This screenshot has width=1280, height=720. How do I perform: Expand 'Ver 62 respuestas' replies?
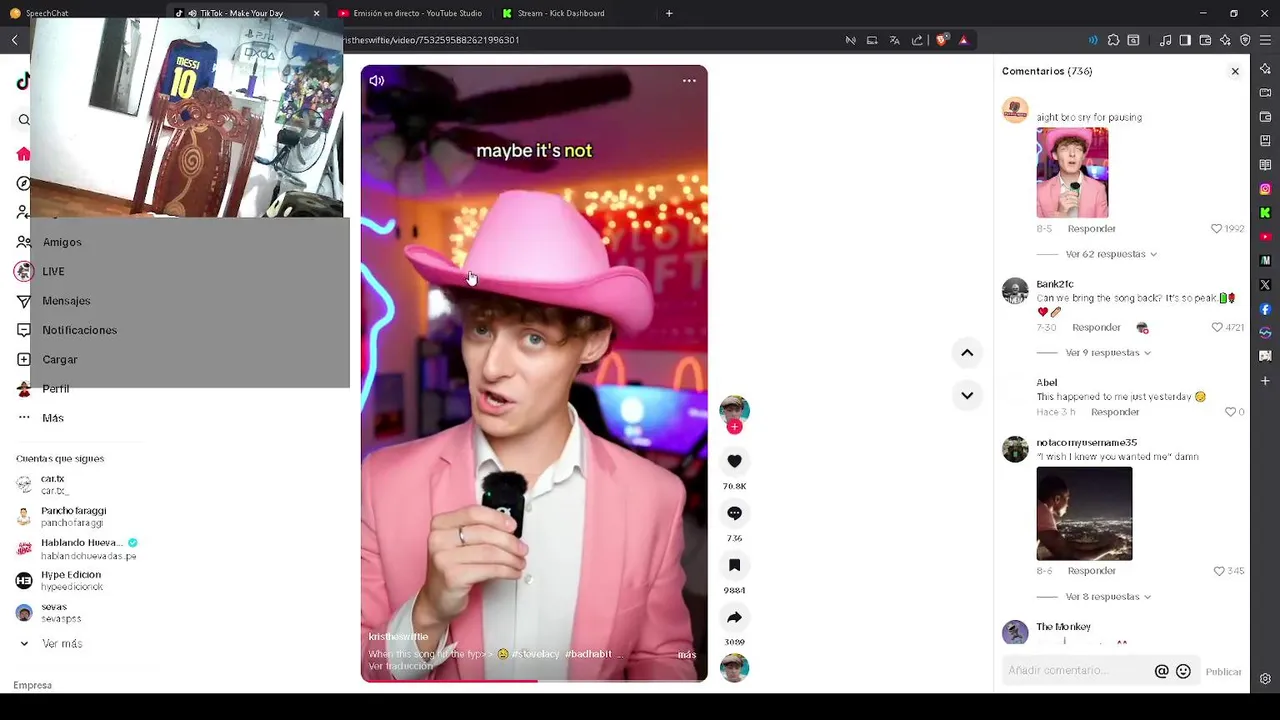(x=1111, y=254)
